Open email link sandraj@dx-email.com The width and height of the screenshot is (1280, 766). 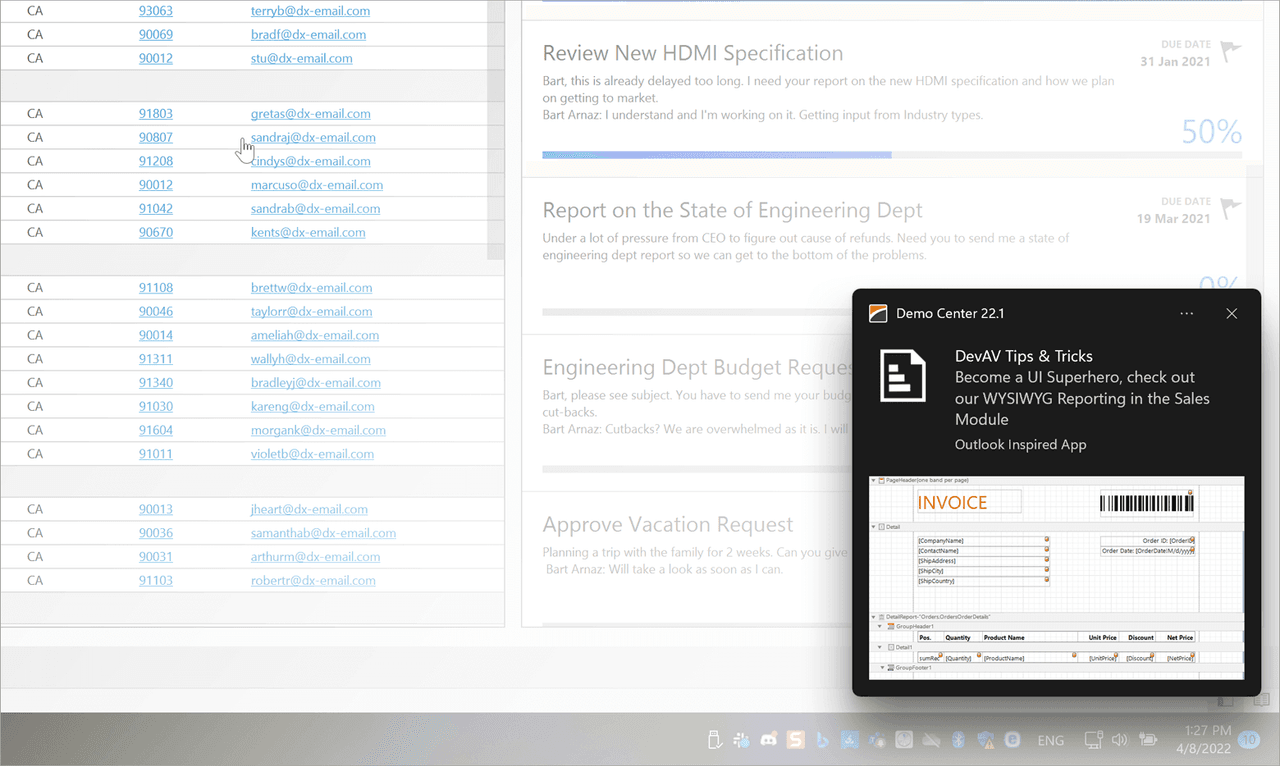(x=313, y=137)
